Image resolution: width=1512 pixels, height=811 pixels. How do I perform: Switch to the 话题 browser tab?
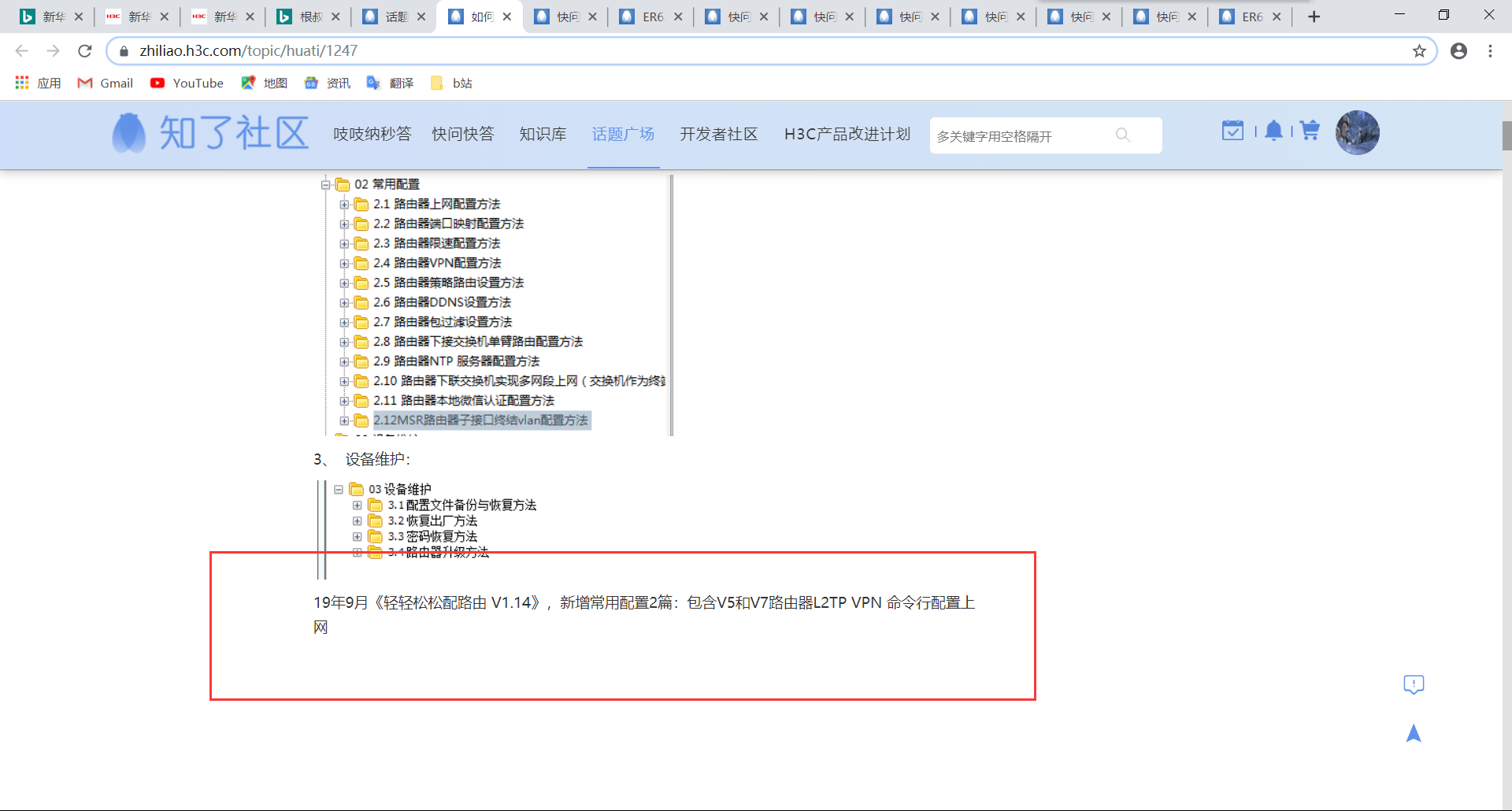(x=395, y=17)
